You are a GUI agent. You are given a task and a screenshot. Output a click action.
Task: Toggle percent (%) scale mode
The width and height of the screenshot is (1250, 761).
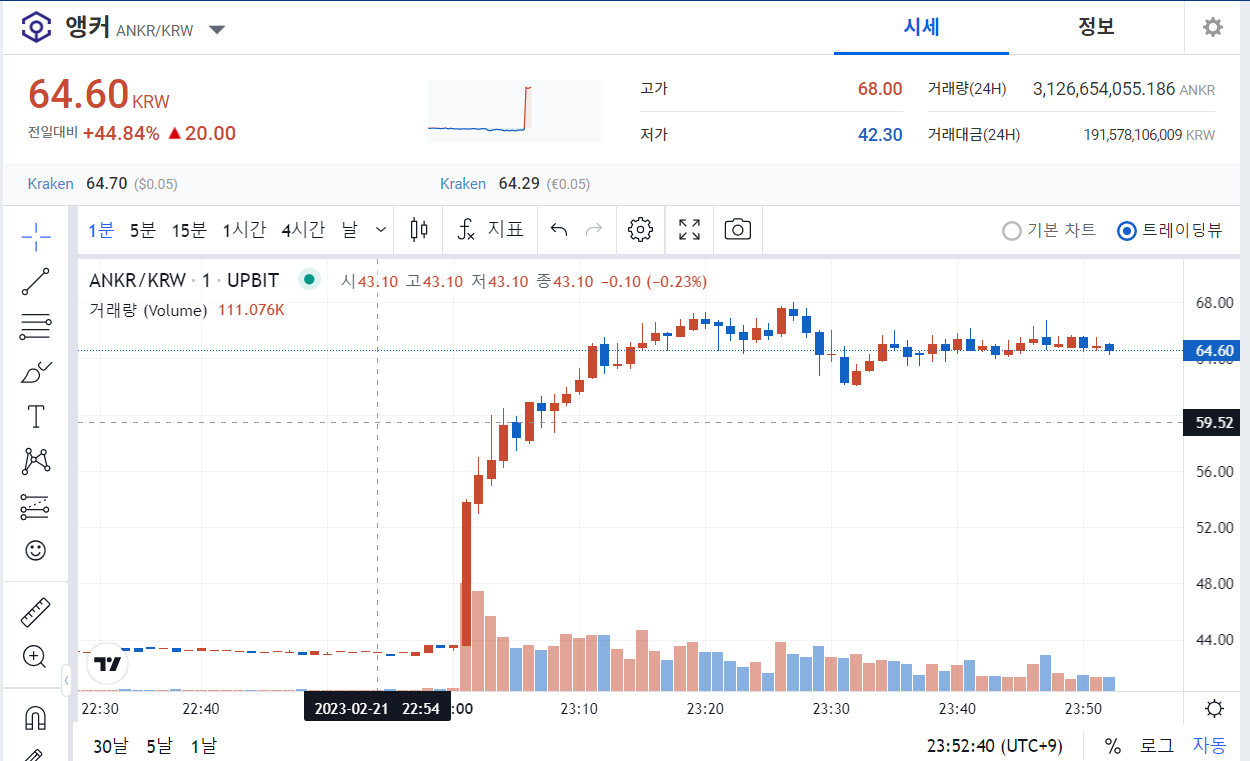click(x=1112, y=746)
